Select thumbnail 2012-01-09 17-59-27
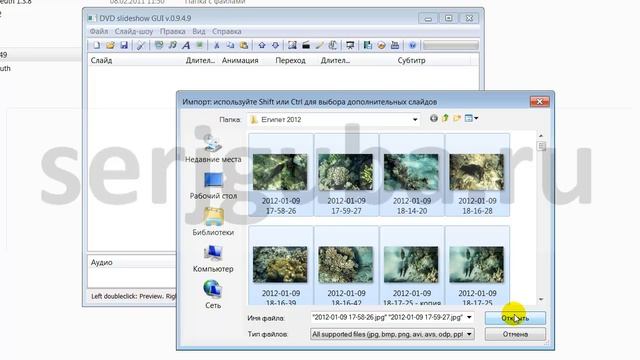This screenshot has height=360, width=640. (346, 175)
